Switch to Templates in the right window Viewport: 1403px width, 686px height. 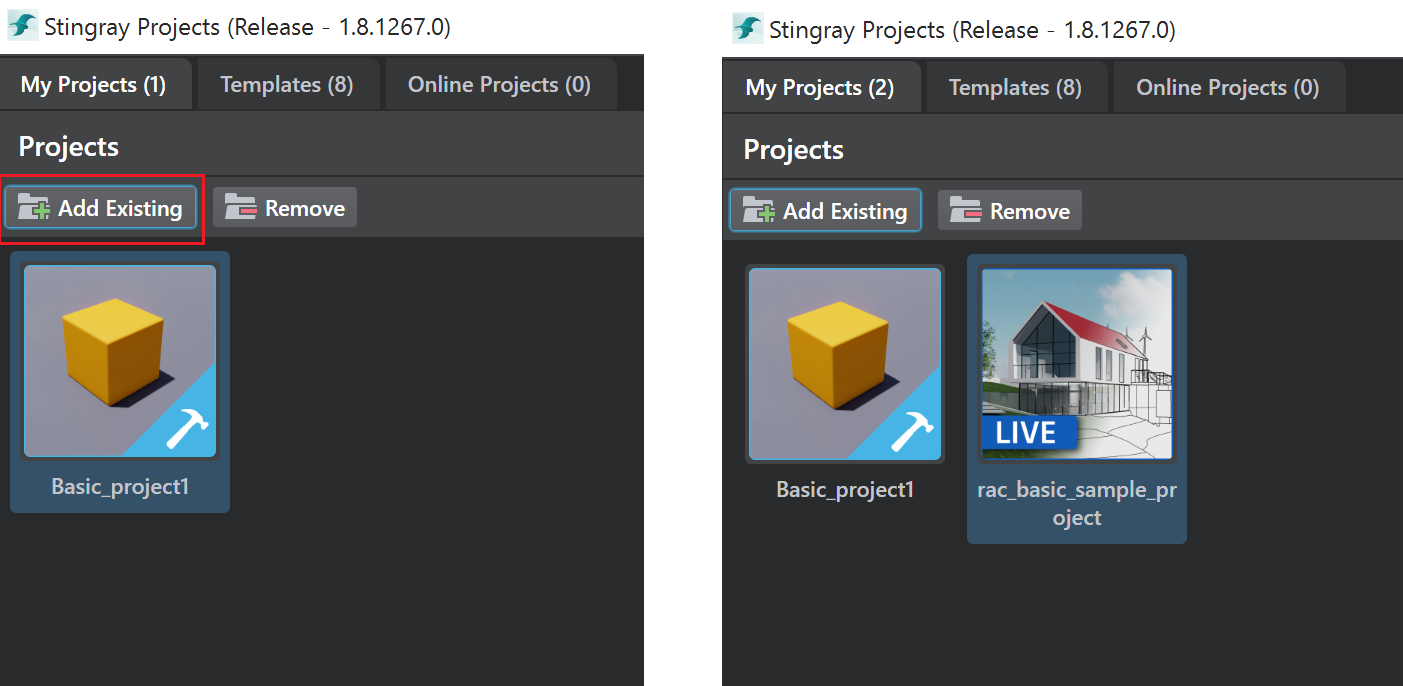tap(1016, 87)
